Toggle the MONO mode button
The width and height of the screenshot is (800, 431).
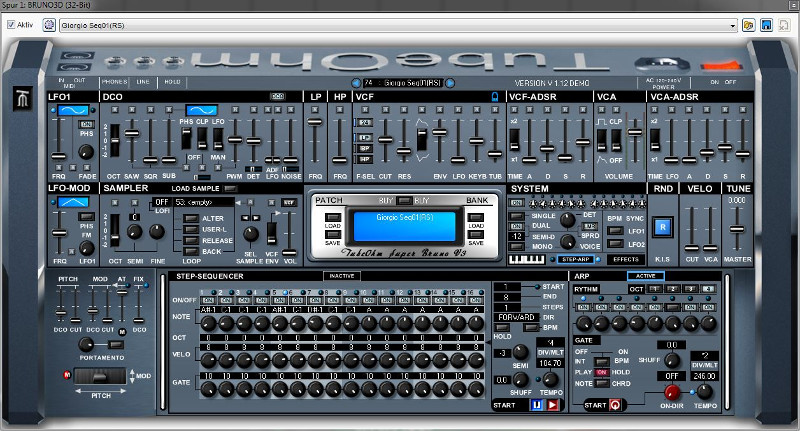[x=517, y=246]
